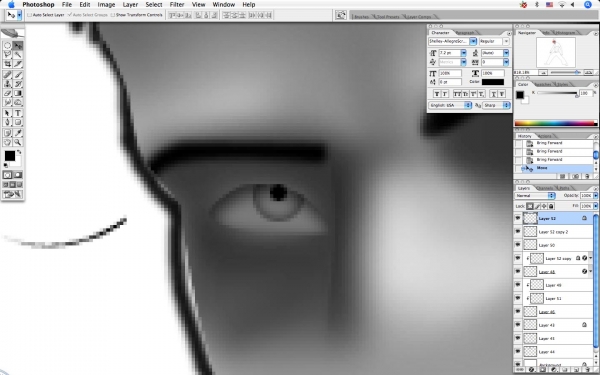Click the Jump to ImageReady button

coord(12,194)
